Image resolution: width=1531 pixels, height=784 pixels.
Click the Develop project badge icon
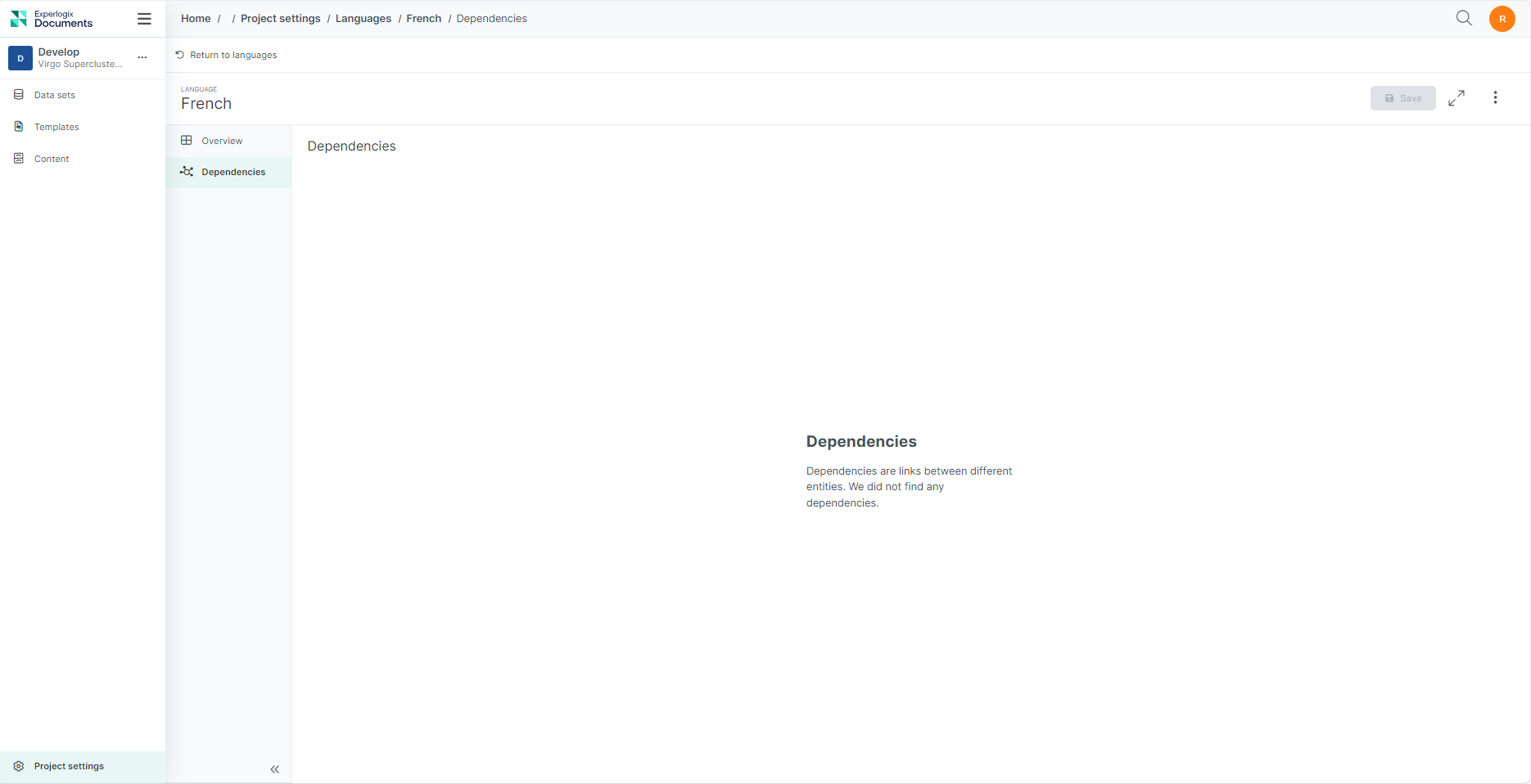point(20,58)
